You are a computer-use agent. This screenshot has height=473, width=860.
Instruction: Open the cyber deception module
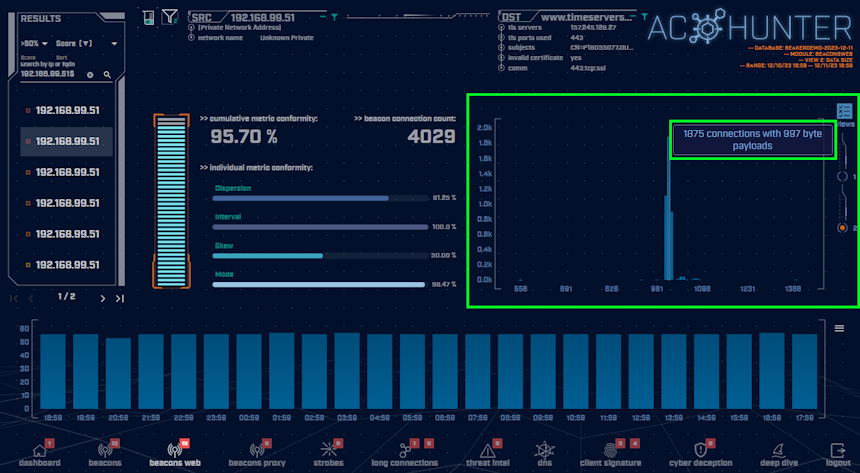[700, 455]
